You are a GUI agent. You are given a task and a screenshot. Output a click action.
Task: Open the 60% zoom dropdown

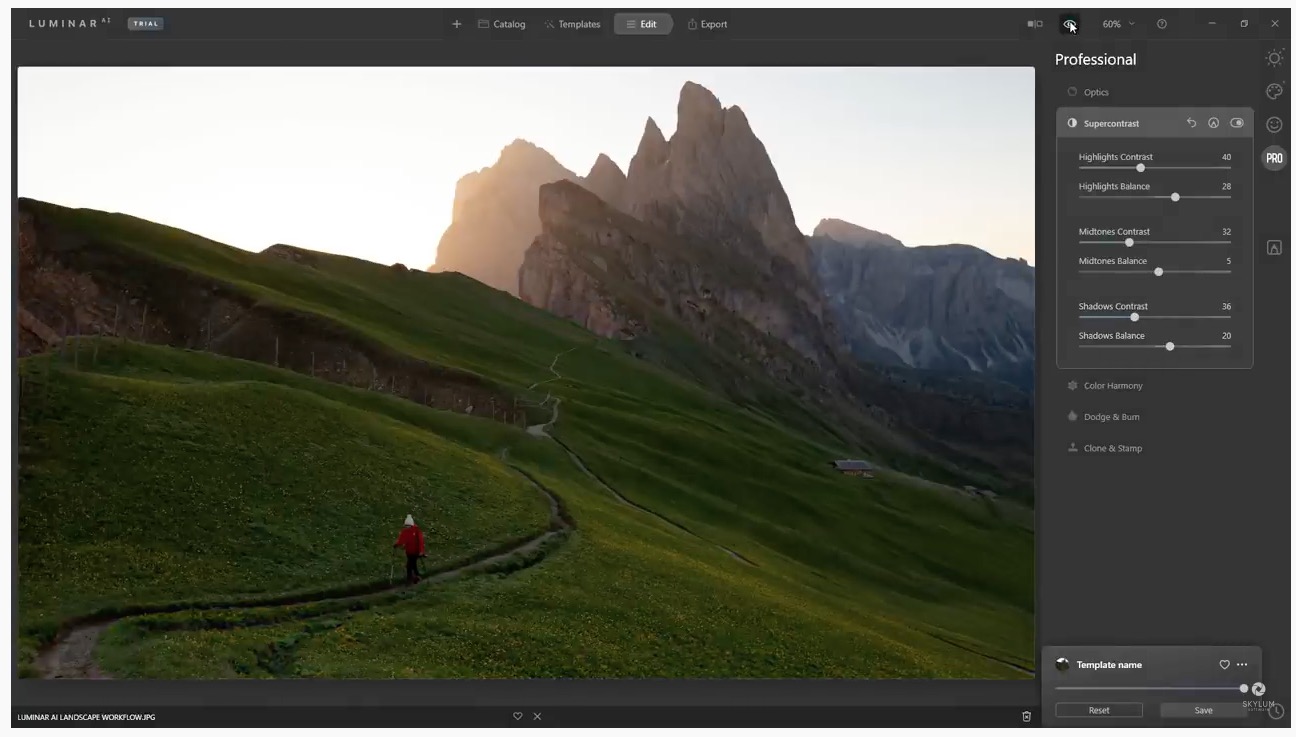[x=1118, y=24]
